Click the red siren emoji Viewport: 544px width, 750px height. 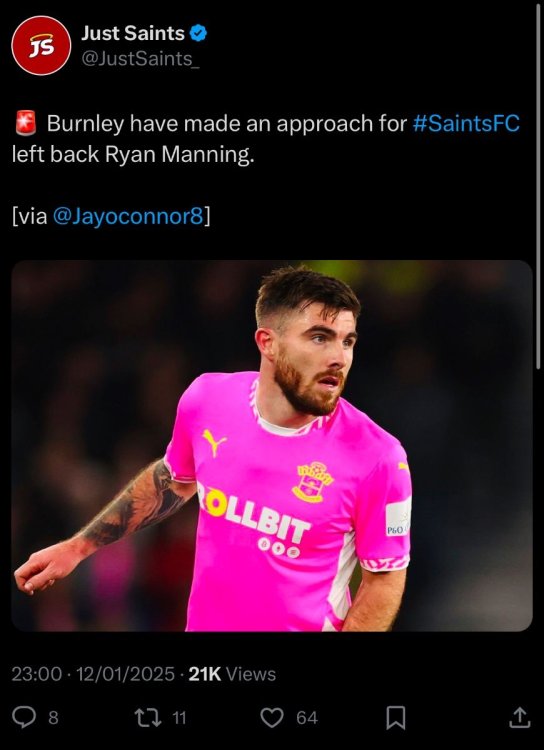[x=26, y=123]
